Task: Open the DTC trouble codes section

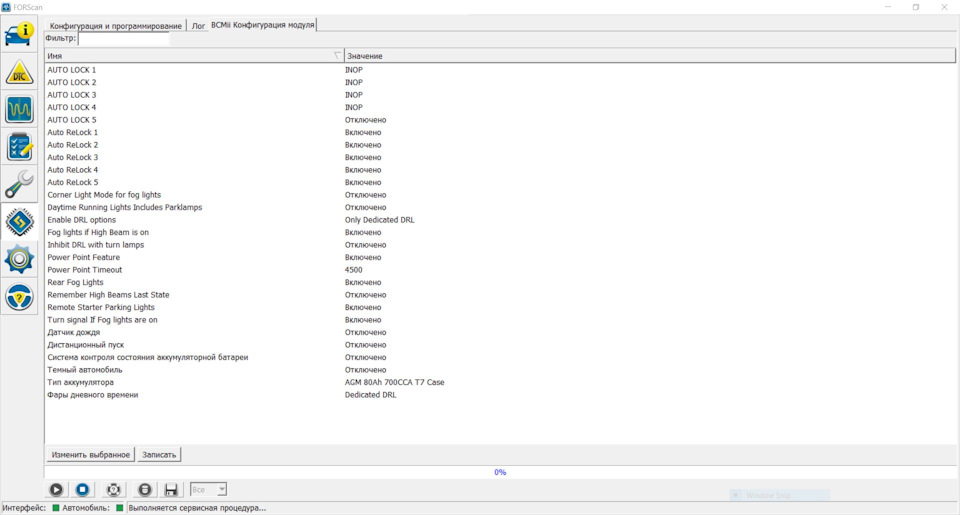Action: click(19, 72)
